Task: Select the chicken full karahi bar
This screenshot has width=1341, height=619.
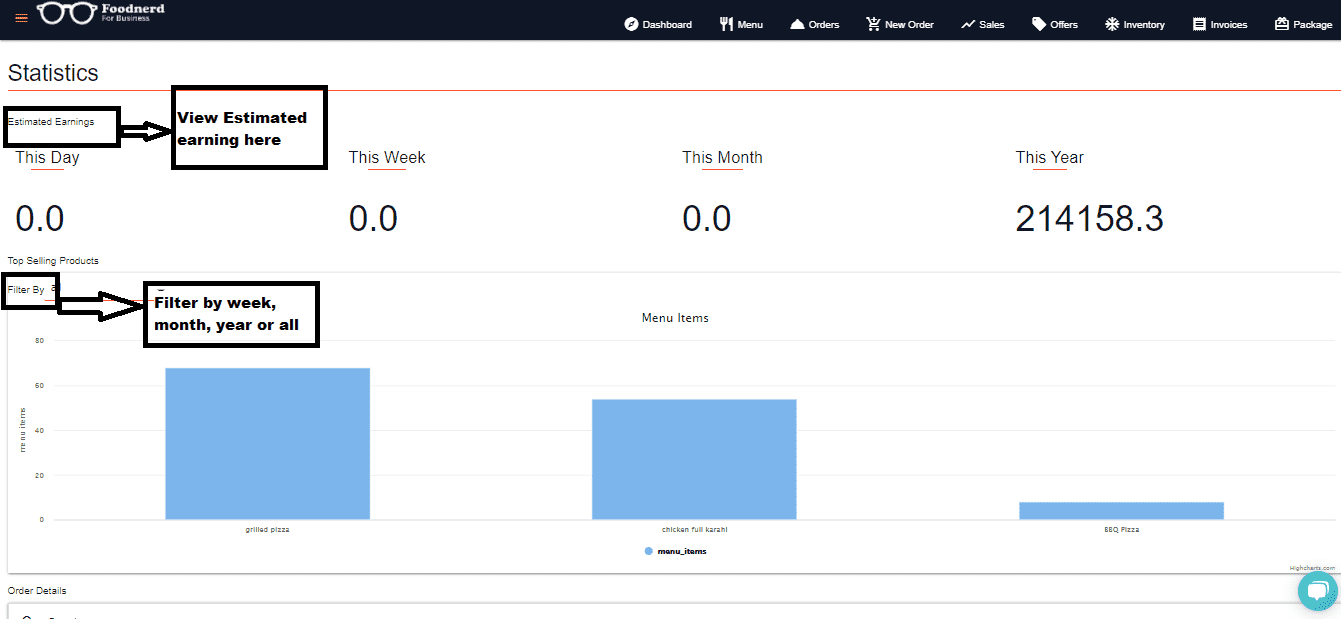Action: coord(694,459)
